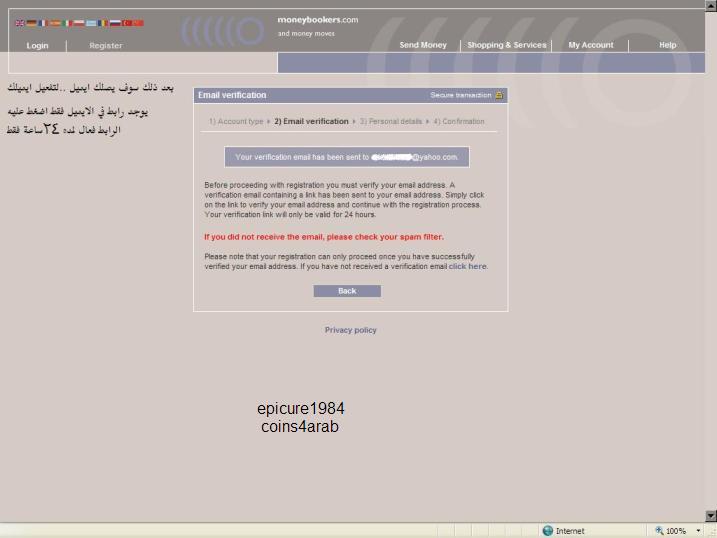Click the moneybookers.com logo text
Screen dimensions: 717x538
point(318,20)
